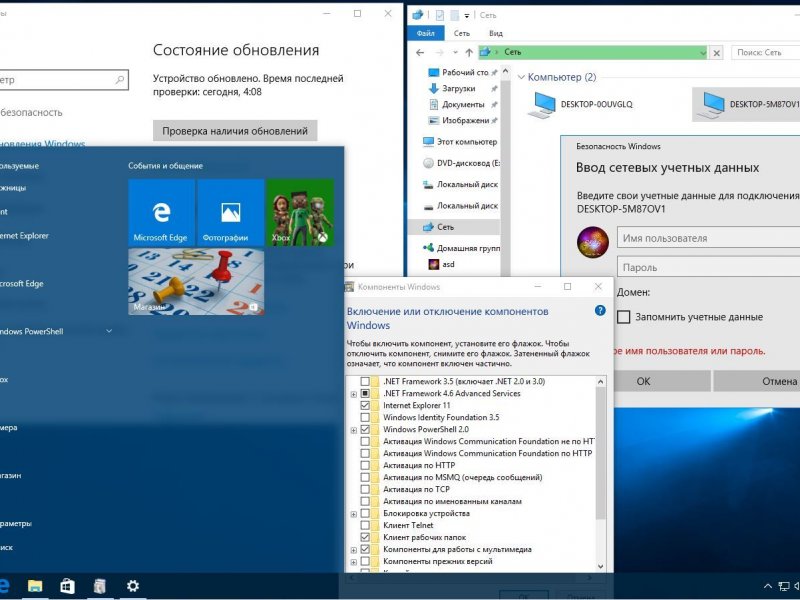This screenshot has height=600, width=800.
Task: Uncheck Internet Explorer 11 component
Action: click(x=365, y=405)
